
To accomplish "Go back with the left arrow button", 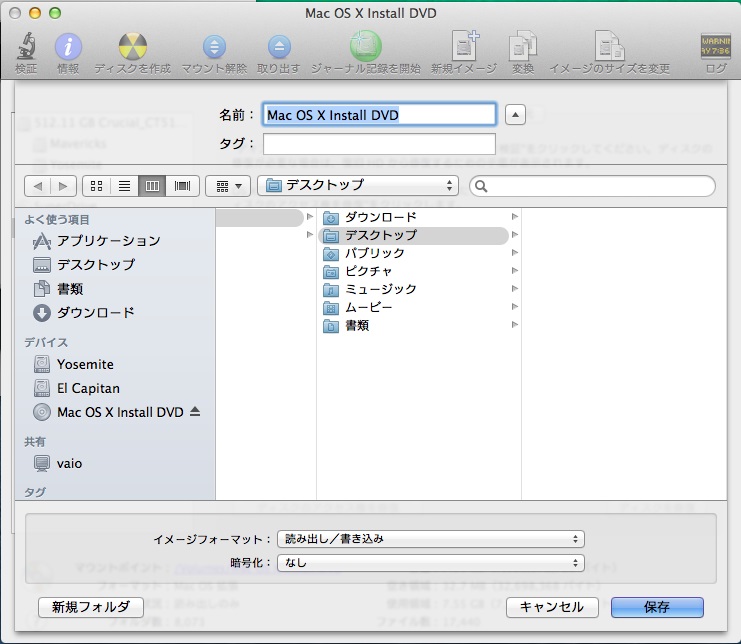I will coord(38,186).
